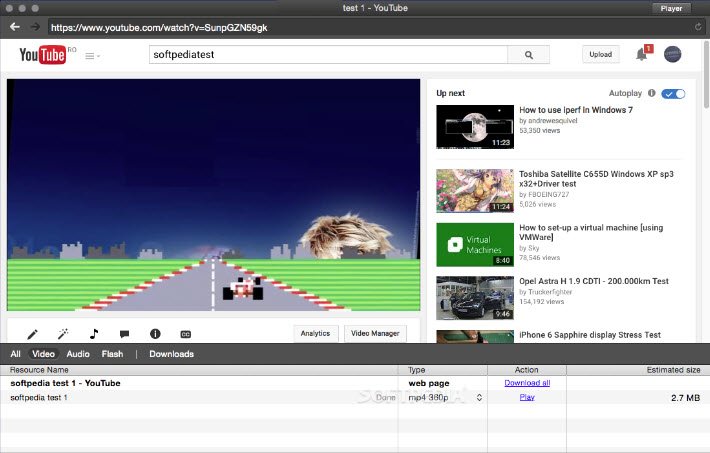Open iPhone 6 Sapphire display Stress Test
Screen dimensions: 710x453
(590, 335)
